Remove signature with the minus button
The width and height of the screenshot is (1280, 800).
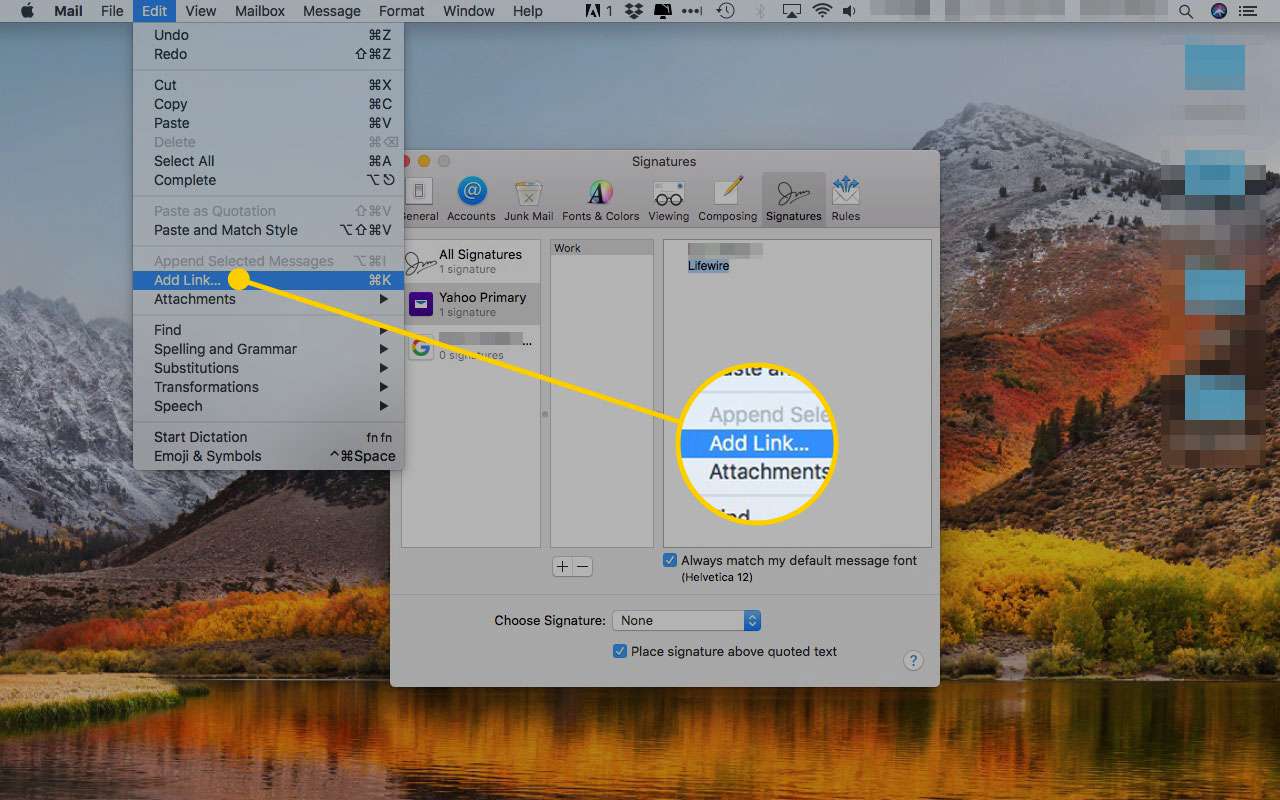(x=582, y=567)
